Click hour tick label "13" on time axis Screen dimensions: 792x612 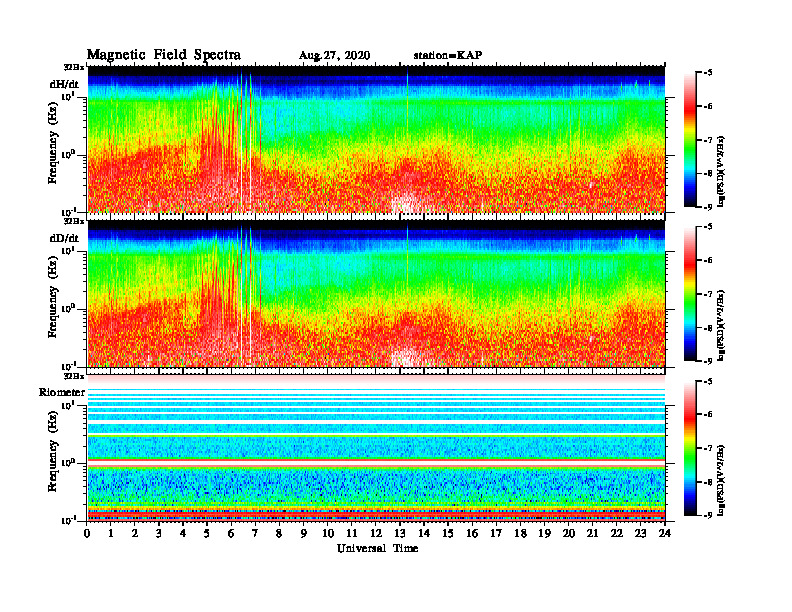coord(400,533)
